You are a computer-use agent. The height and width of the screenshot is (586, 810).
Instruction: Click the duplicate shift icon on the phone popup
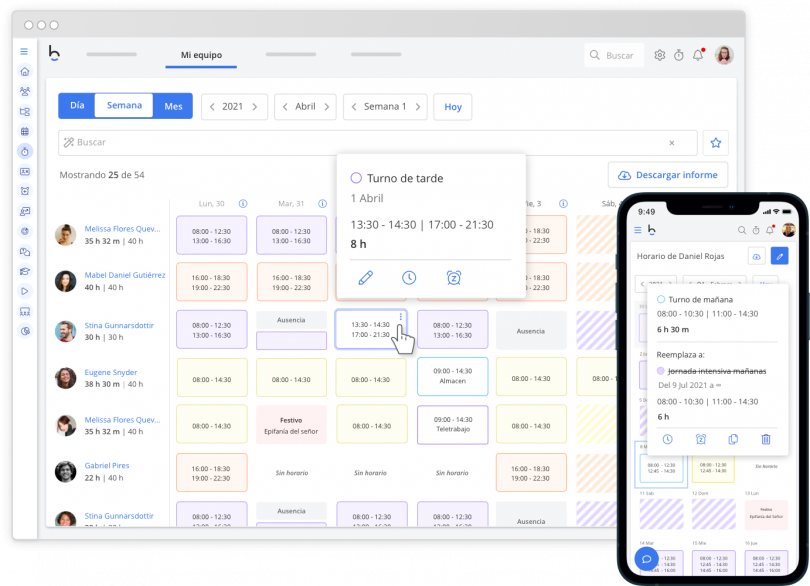point(733,439)
